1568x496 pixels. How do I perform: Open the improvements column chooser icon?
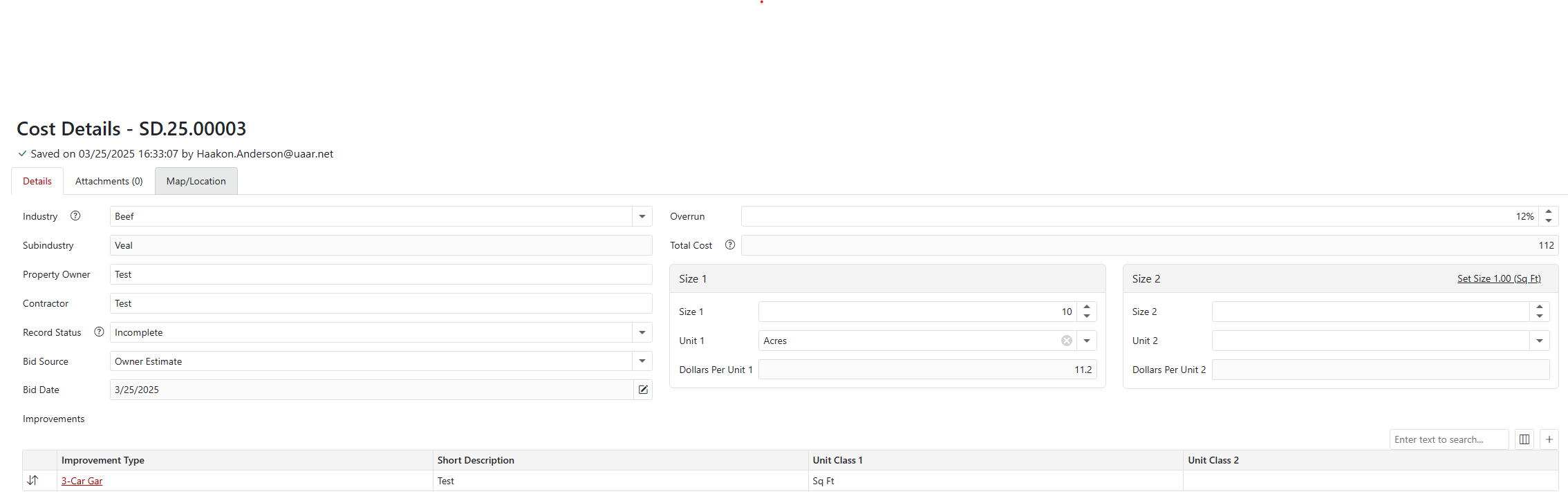click(1524, 439)
